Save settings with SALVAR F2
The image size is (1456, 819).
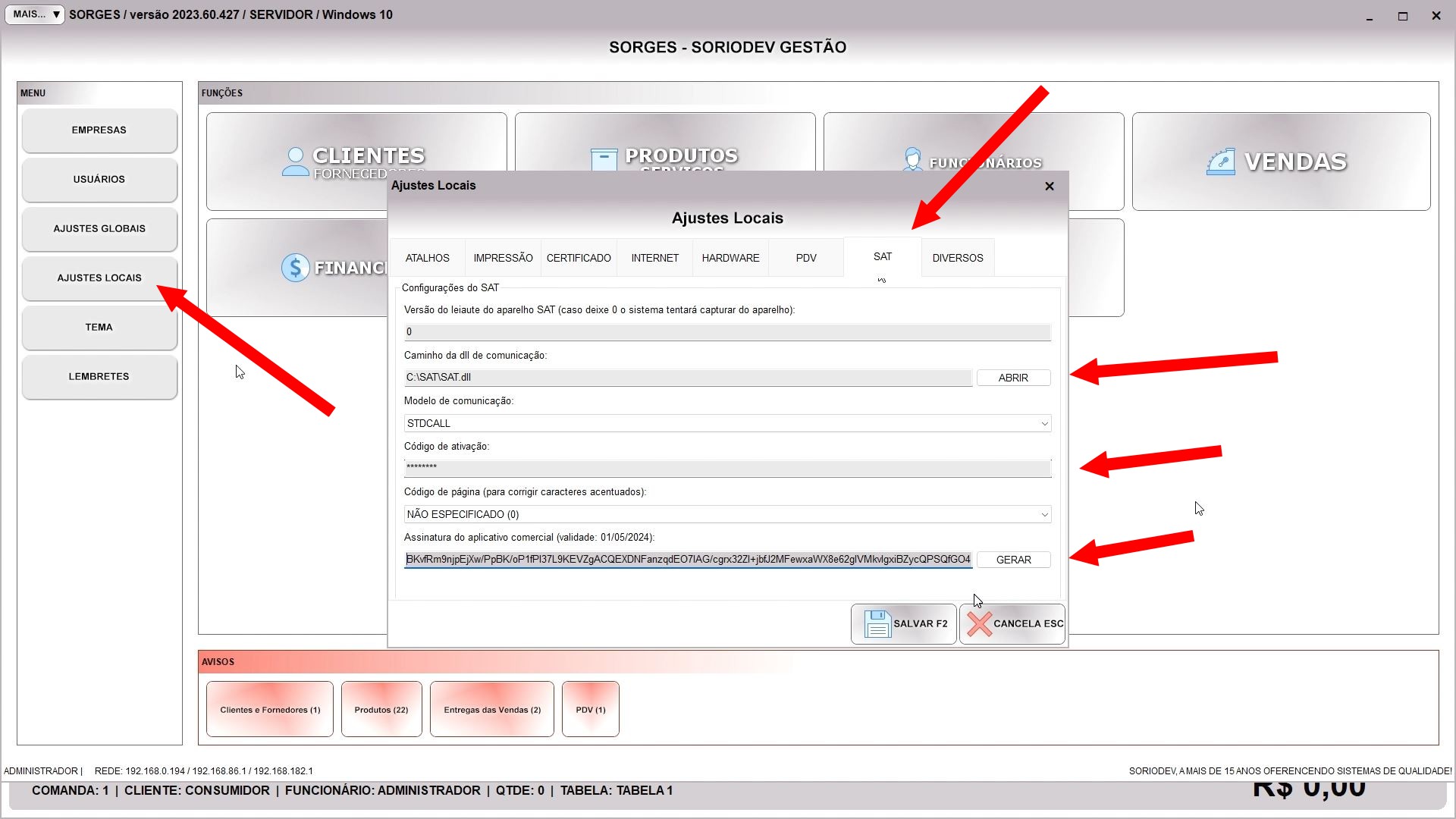pos(904,624)
